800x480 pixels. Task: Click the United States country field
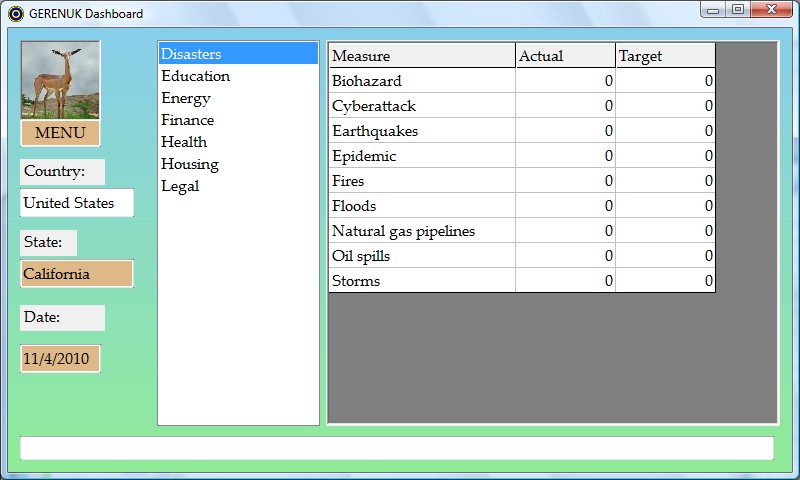(77, 203)
